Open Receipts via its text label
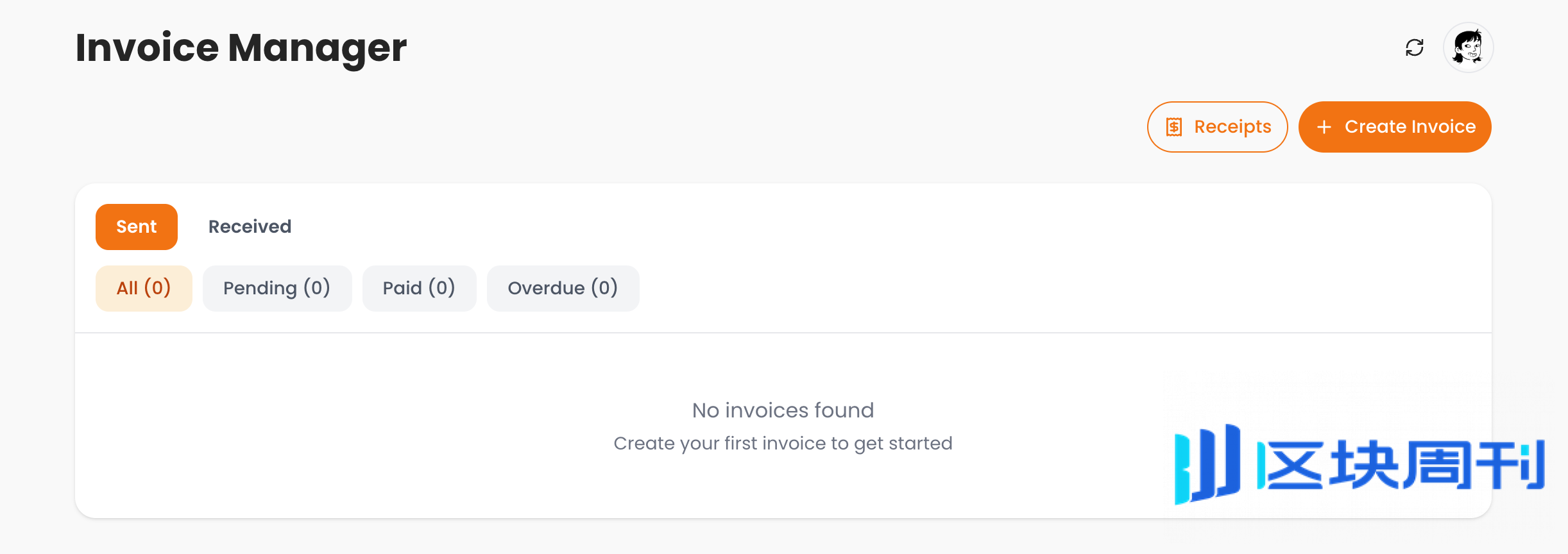 pyautogui.click(x=1232, y=127)
